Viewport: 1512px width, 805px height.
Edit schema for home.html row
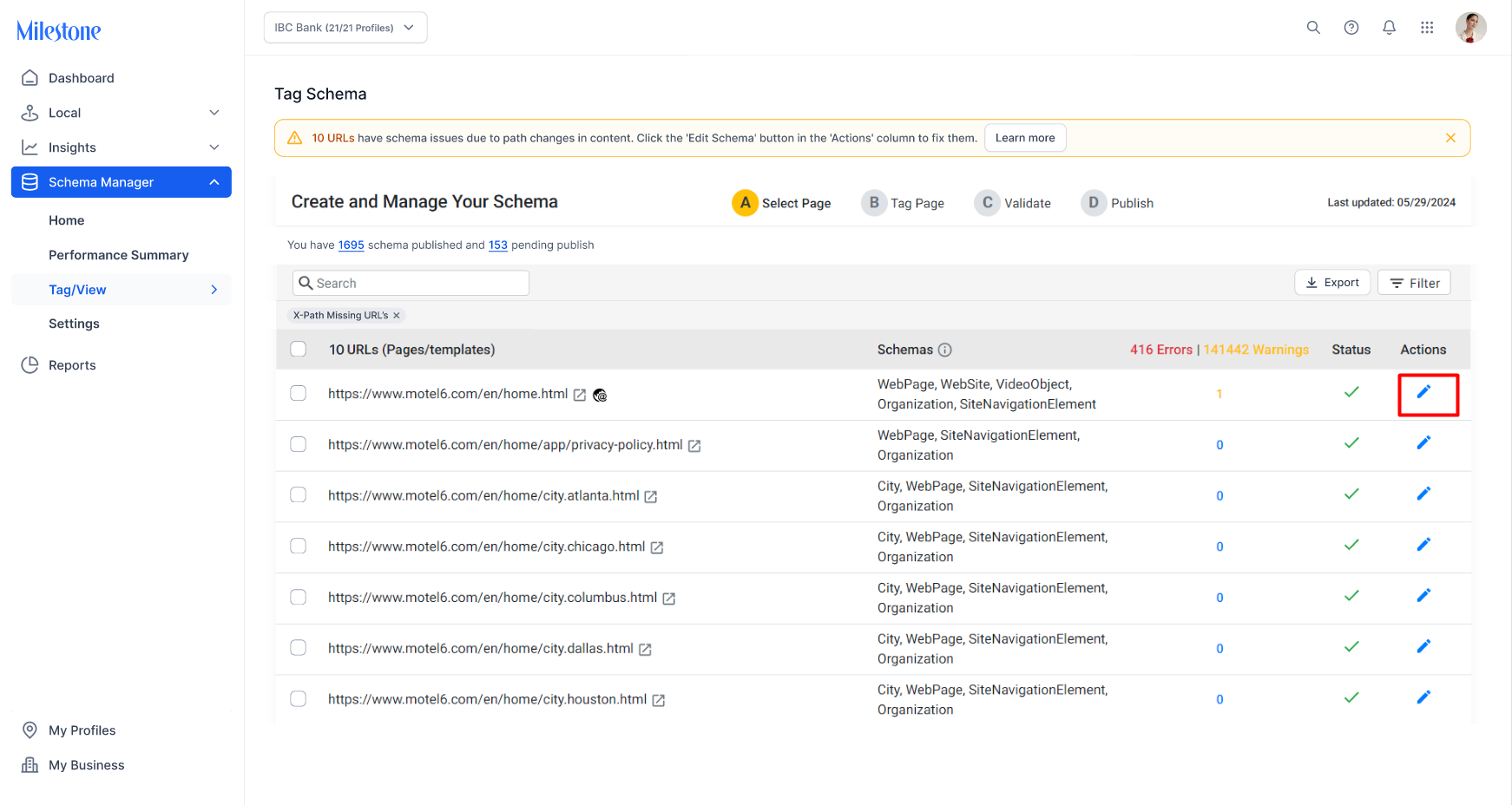(x=1423, y=392)
